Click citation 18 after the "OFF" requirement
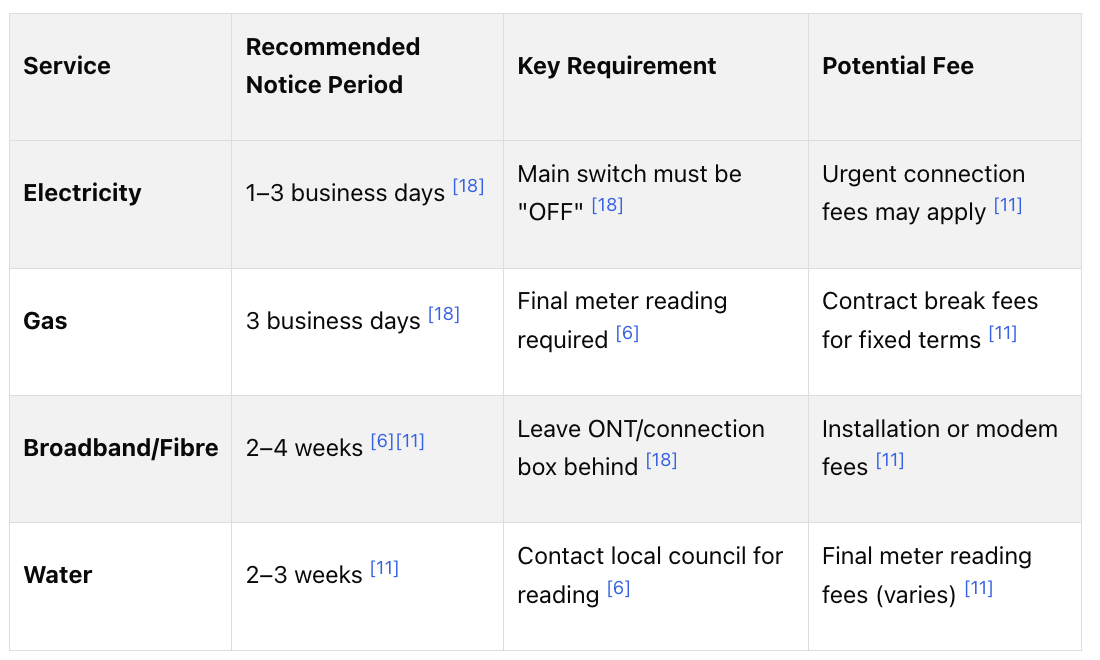The width and height of the screenshot is (1100, 660). point(607,206)
